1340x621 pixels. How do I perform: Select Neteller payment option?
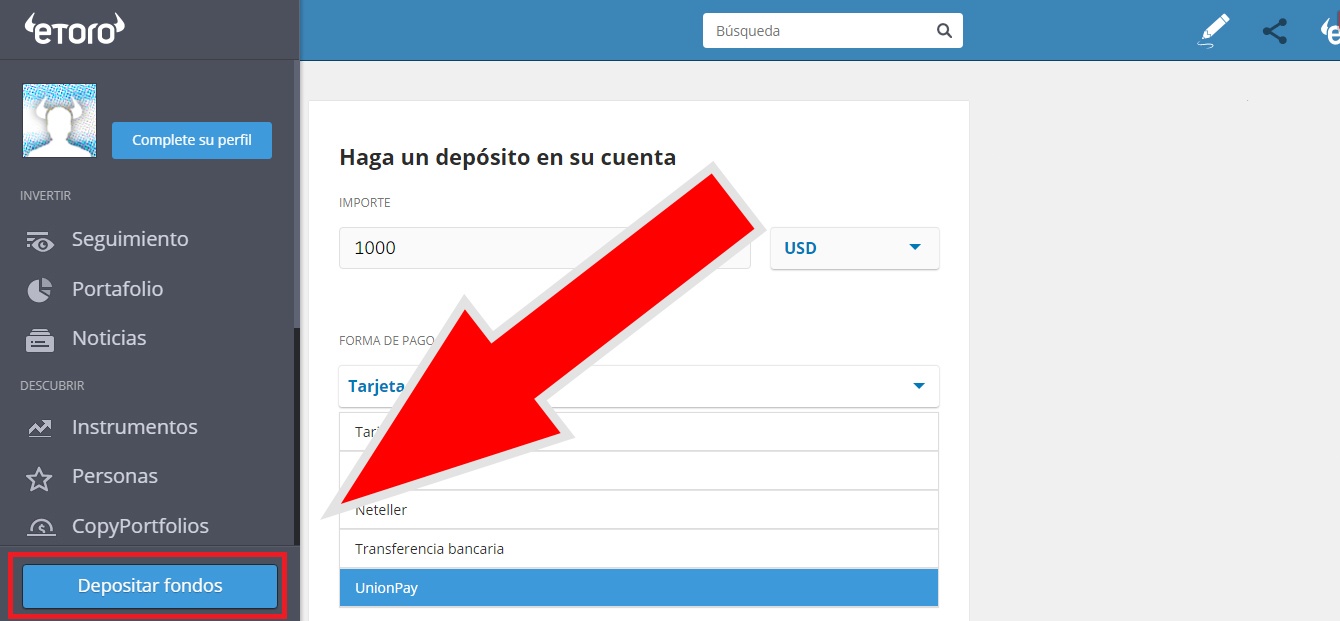639,510
